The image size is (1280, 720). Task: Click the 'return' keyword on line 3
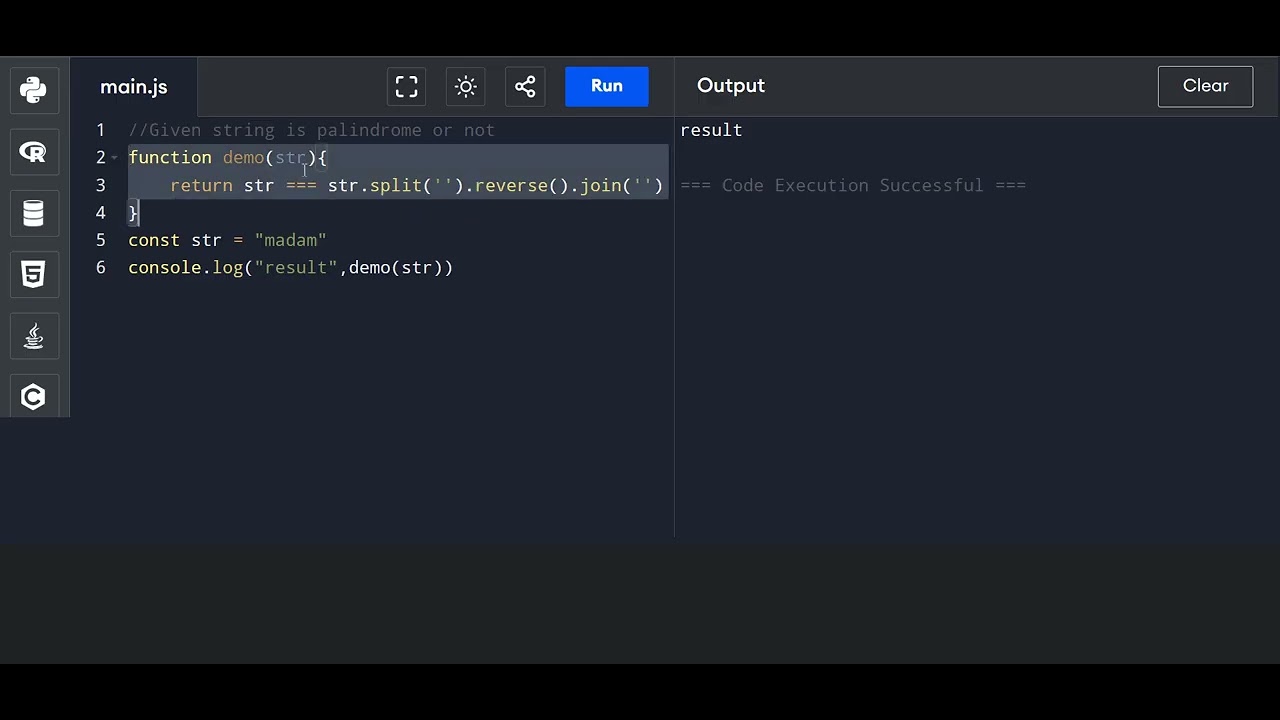point(201,185)
